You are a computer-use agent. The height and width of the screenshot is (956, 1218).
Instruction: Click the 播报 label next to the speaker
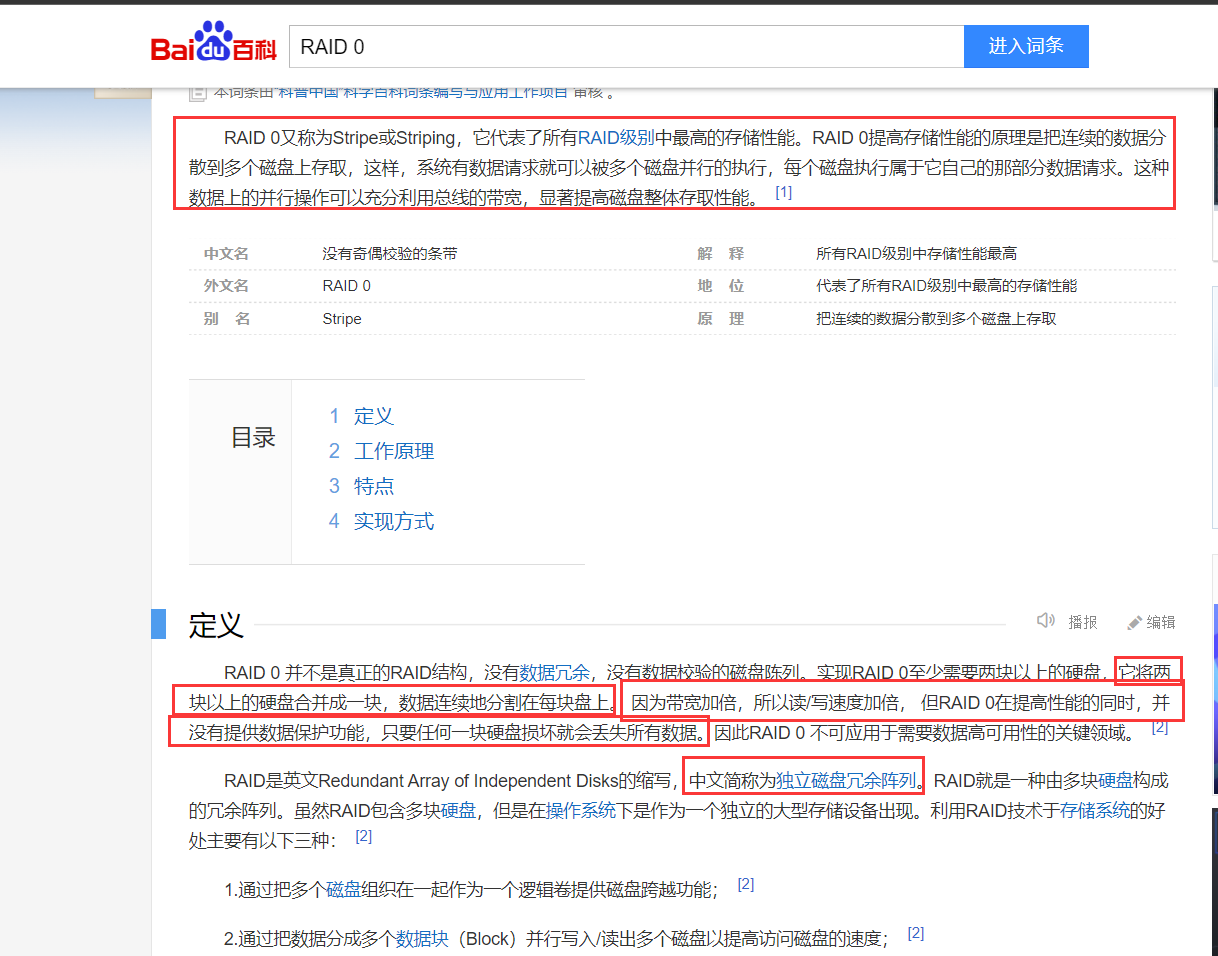1083,622
